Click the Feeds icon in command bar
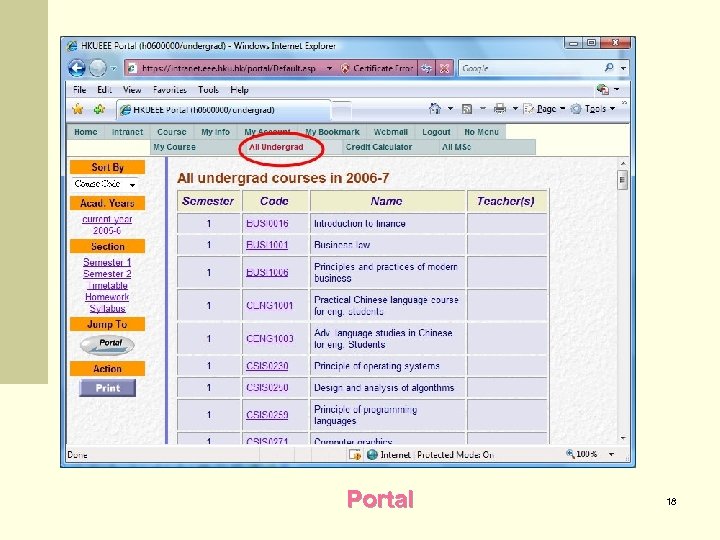 (467, 109)
